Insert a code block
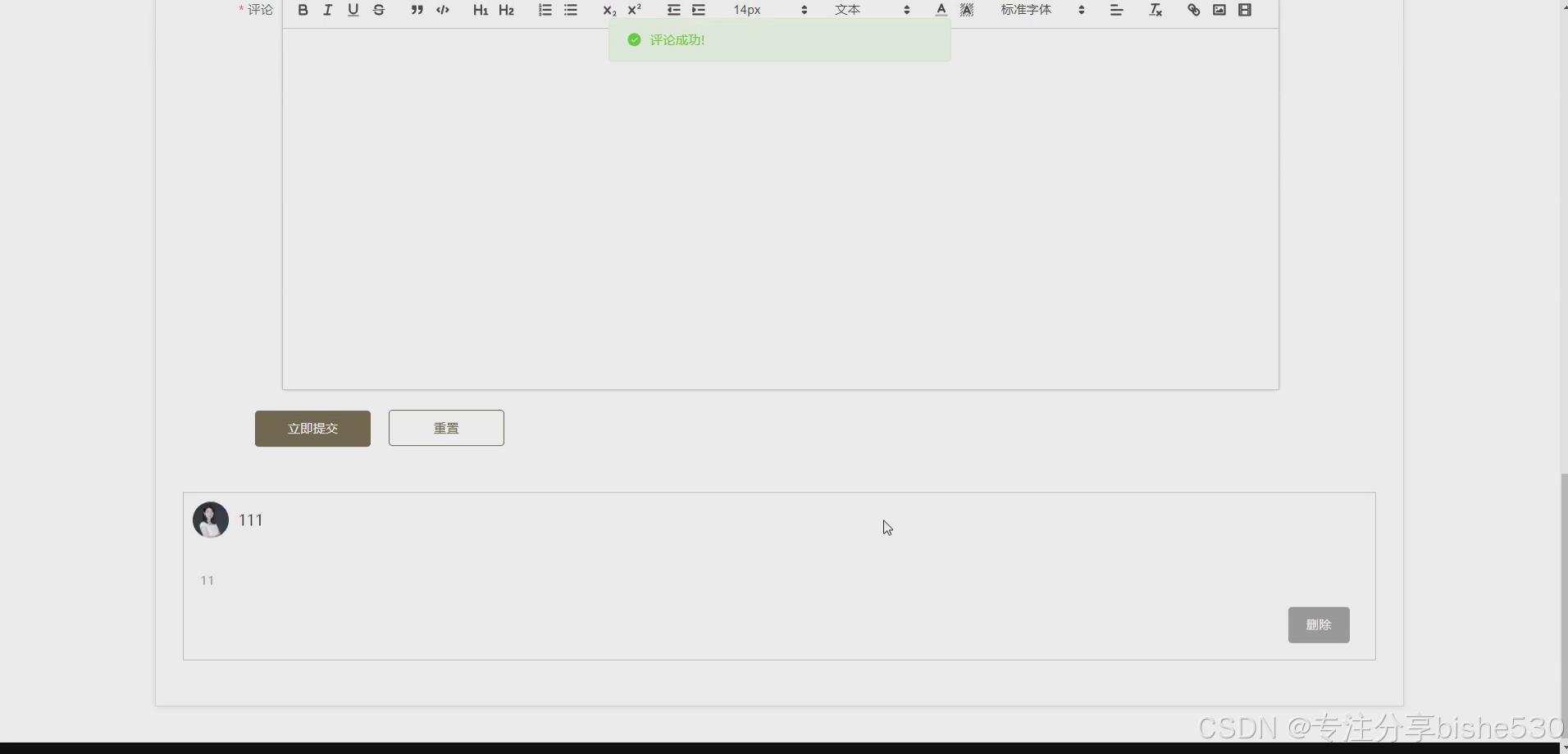Image resolution: width=1568 pixels, height=754 pixels. click(443, 10)
